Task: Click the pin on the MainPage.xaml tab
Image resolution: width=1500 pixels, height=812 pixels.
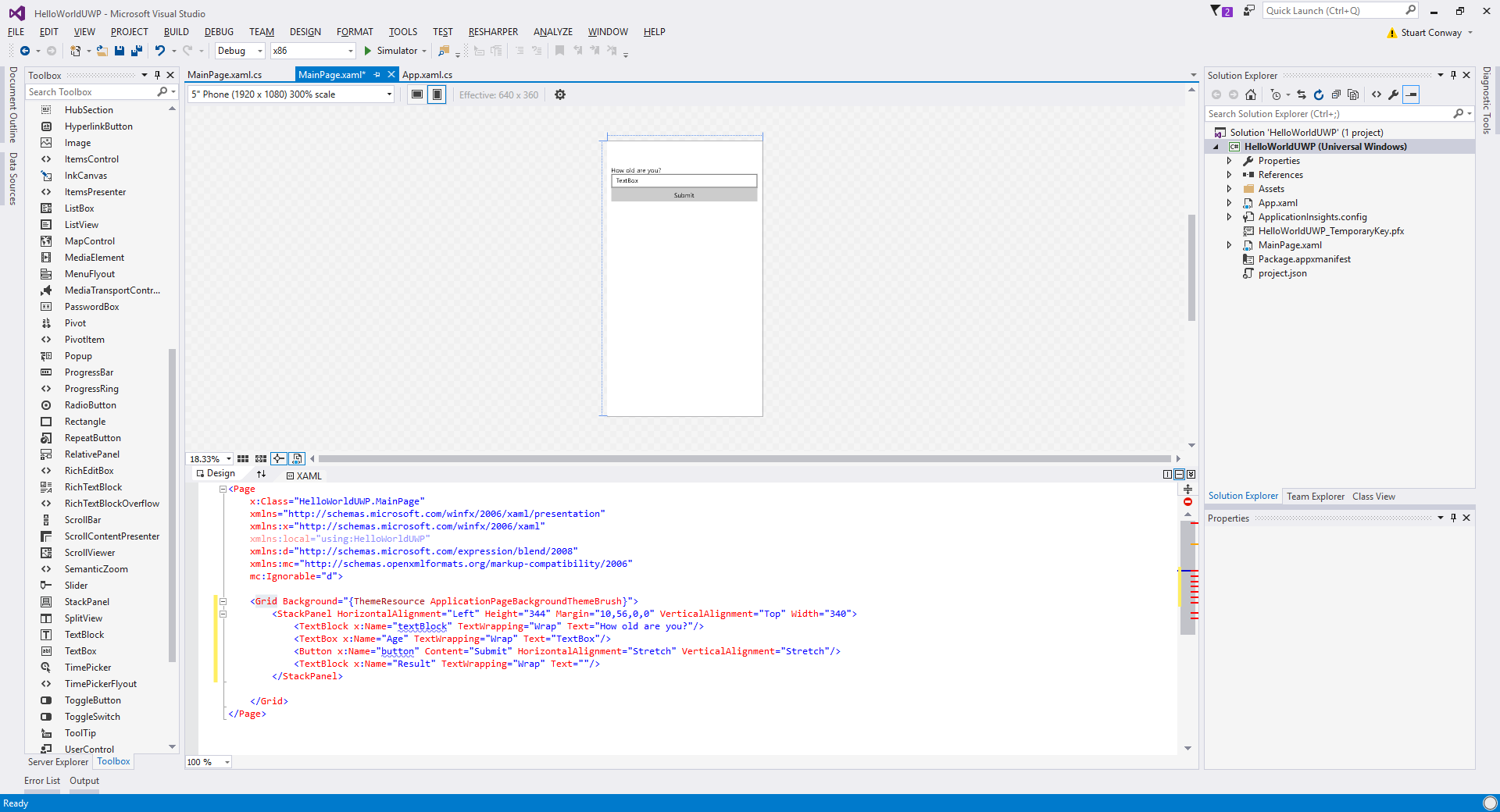Action: click(377, 75)
